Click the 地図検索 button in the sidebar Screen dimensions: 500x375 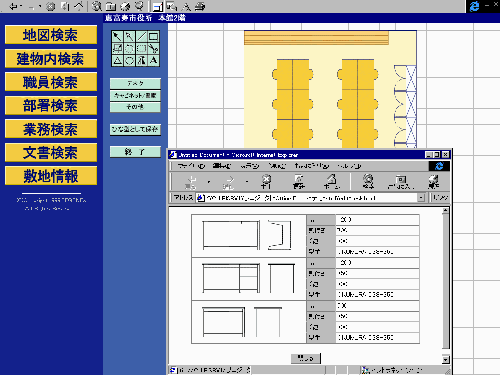[x=51, y=35]
